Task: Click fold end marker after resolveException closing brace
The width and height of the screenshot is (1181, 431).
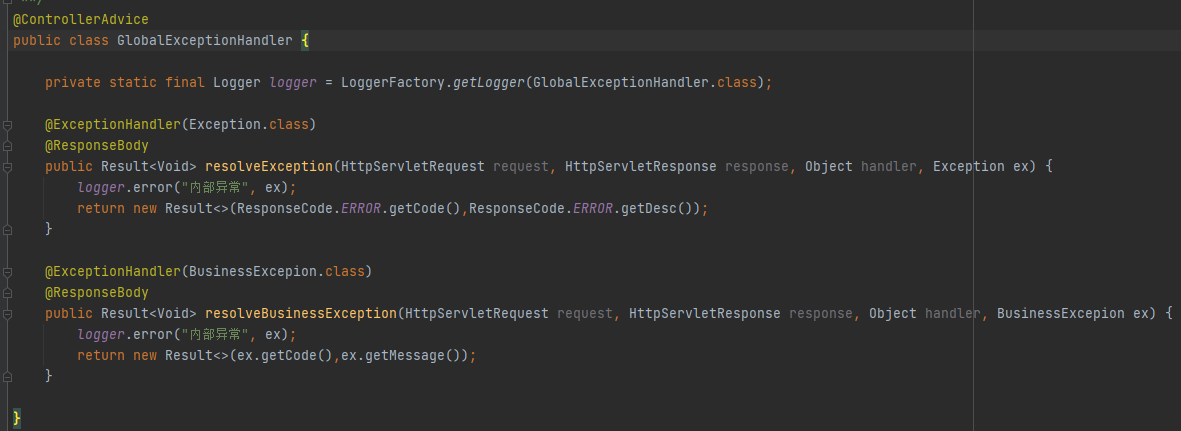Action: click(8, 230)
